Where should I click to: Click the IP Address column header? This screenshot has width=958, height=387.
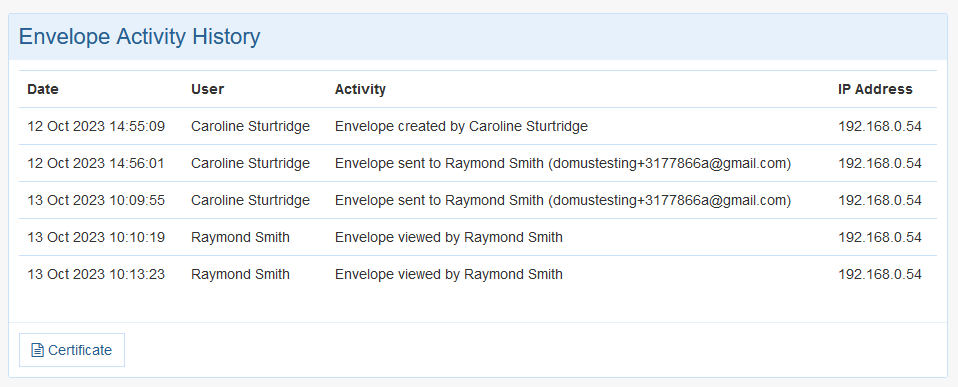[x=875, y=89]
